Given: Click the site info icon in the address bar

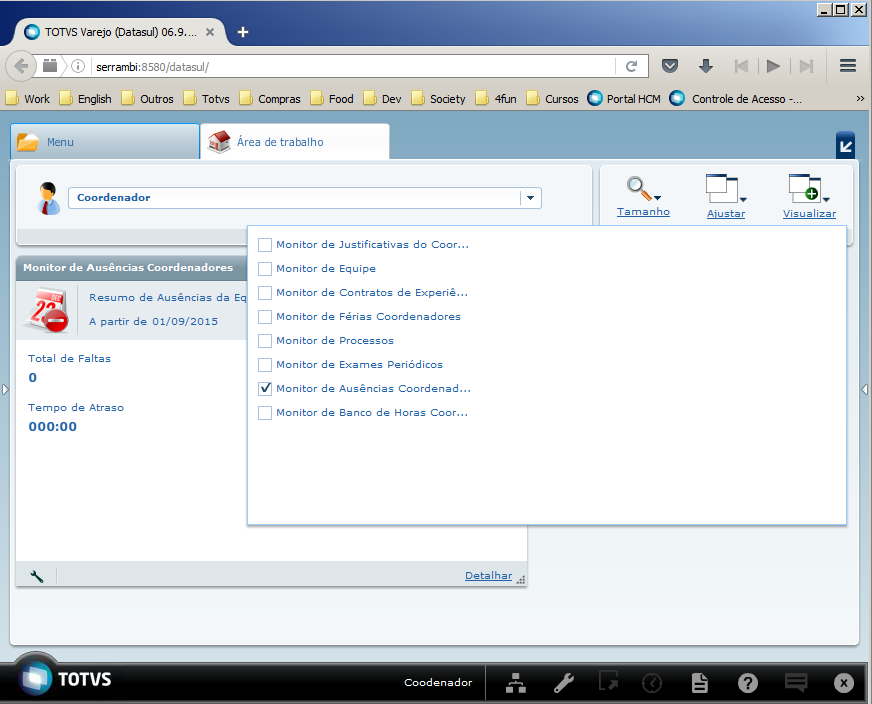Looking at the screenshot, I should [78, 66].
